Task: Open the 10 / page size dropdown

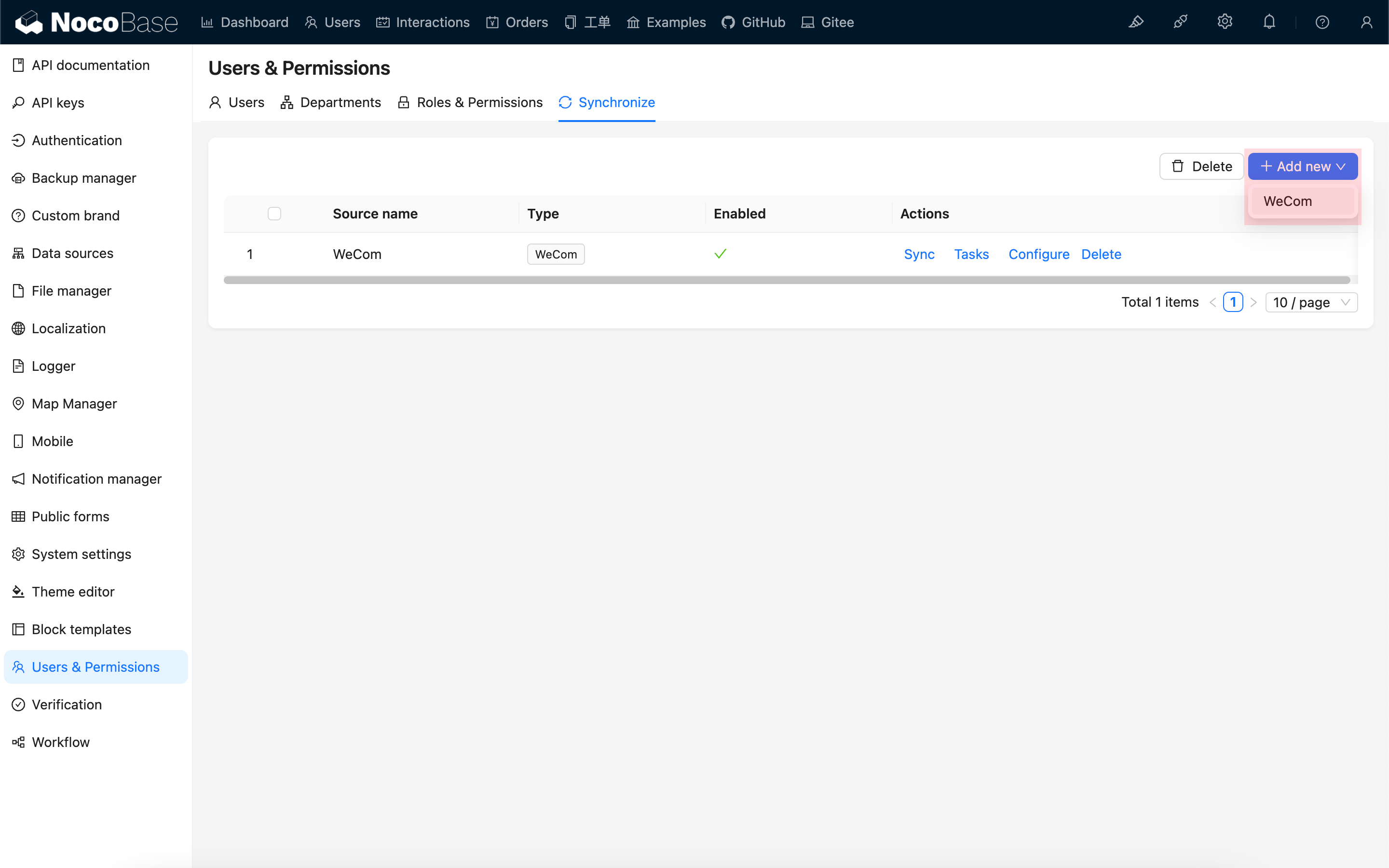Action: tap(1311, 302)
